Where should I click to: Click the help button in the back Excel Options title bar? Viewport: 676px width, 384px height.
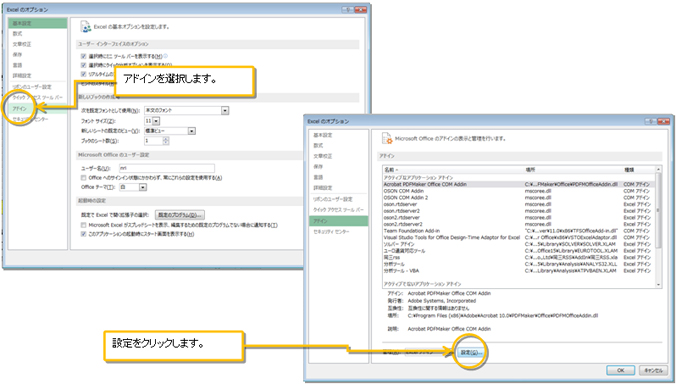(x=347, y=9)
